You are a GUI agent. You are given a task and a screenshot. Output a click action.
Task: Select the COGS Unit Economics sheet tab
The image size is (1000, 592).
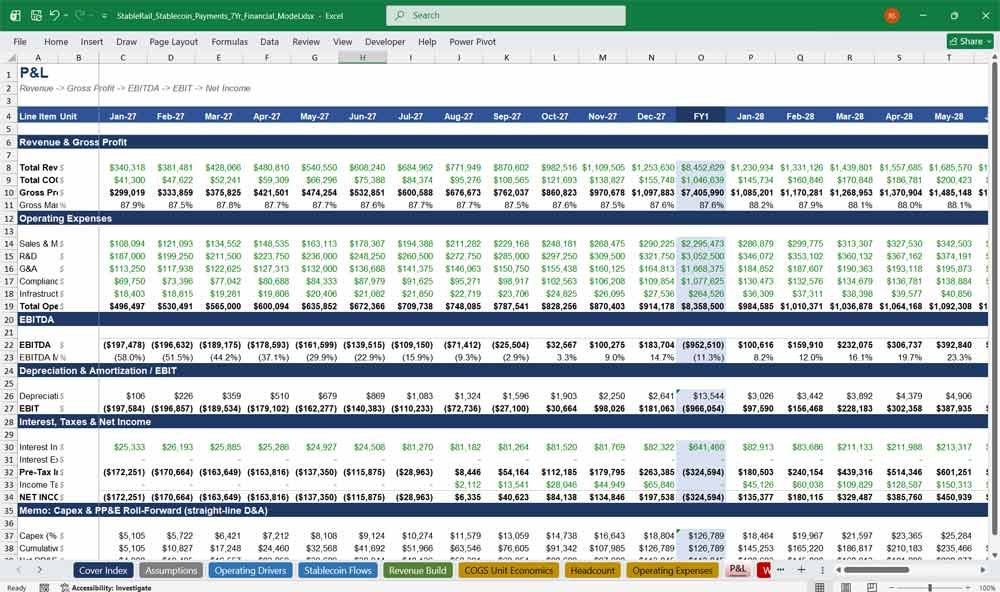coord(508,570)
